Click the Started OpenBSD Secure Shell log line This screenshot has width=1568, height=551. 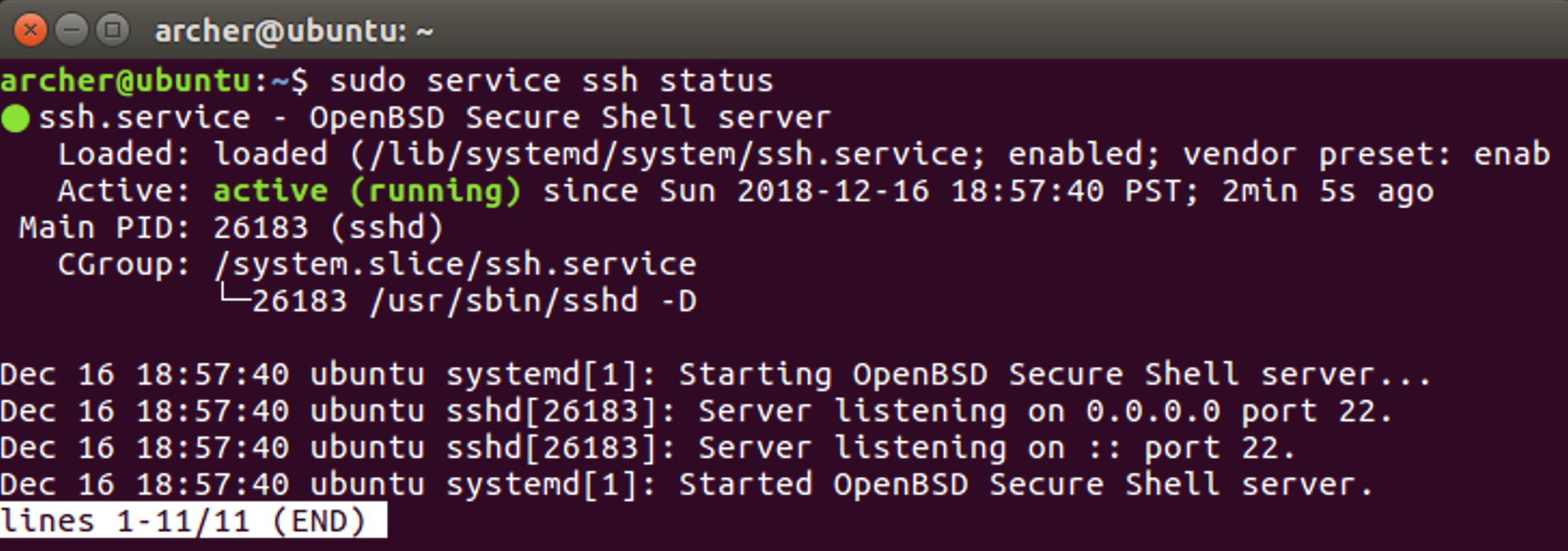click(x=686, y=484)
